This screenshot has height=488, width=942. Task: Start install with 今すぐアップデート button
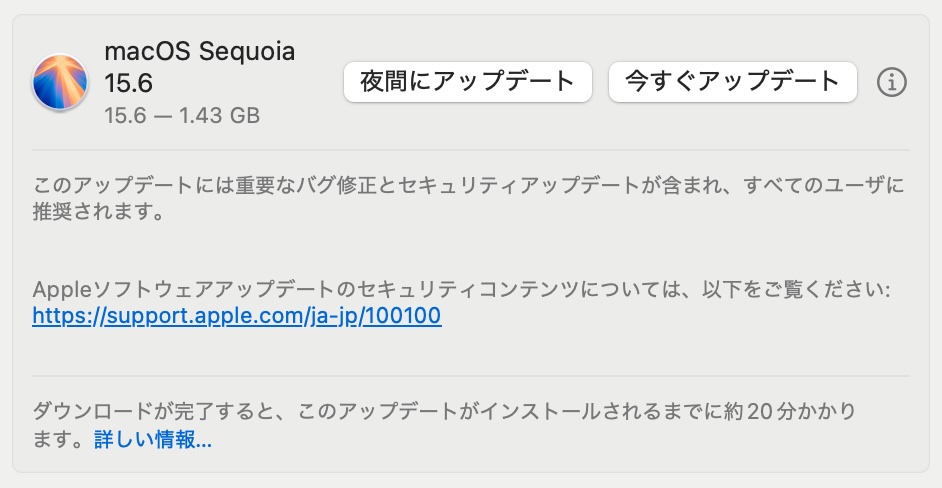[732, 82]
